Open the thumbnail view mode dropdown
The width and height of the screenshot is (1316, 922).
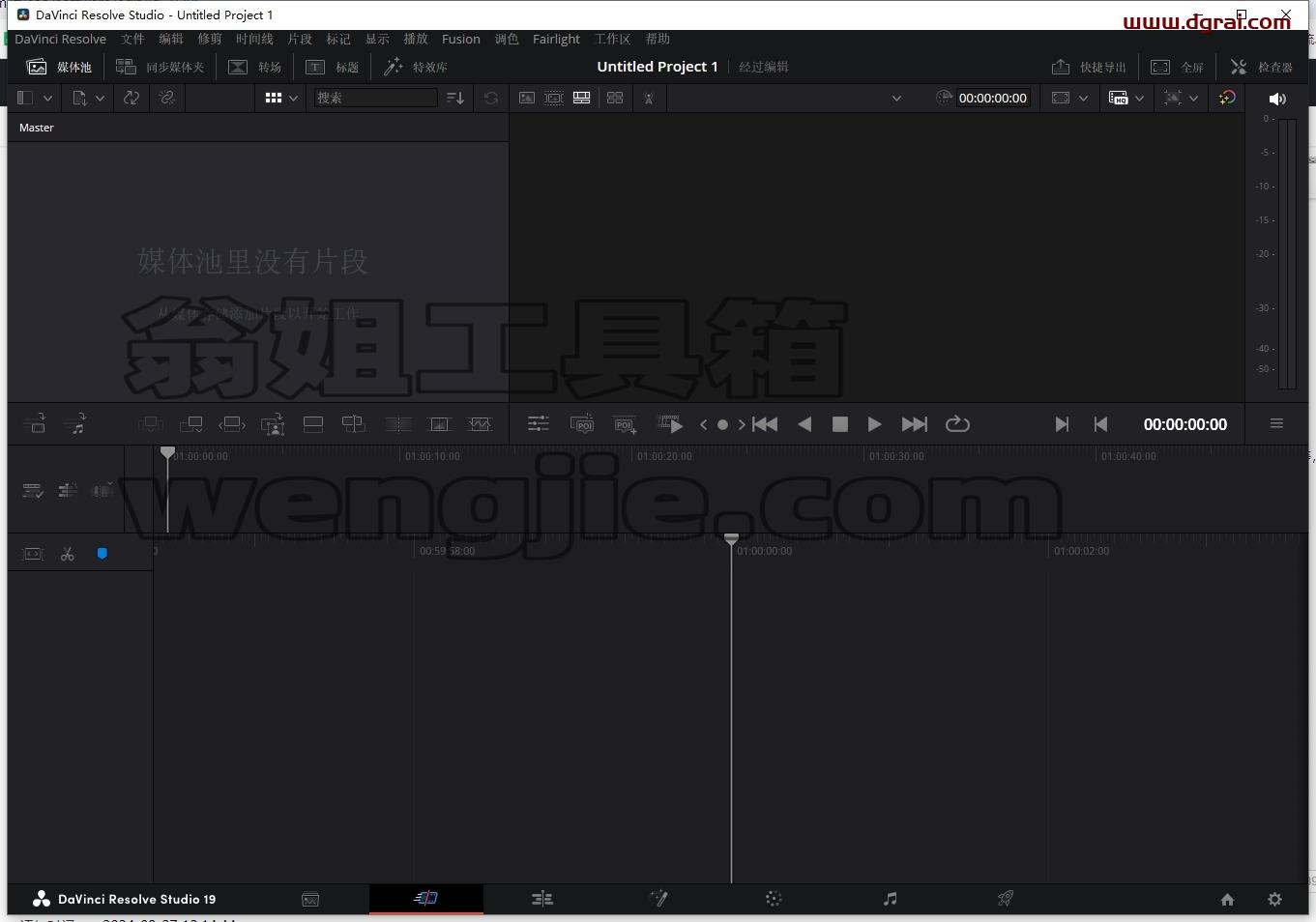281,98
